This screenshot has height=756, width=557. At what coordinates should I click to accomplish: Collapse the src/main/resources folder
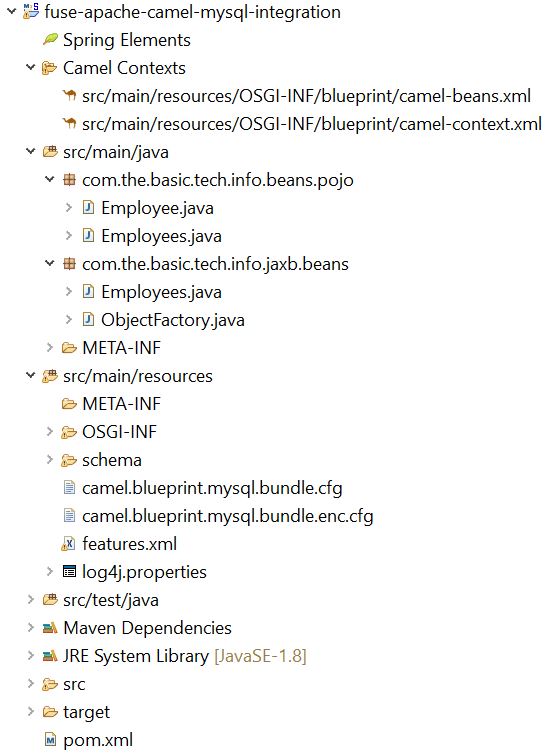click(x=30, y=375)
